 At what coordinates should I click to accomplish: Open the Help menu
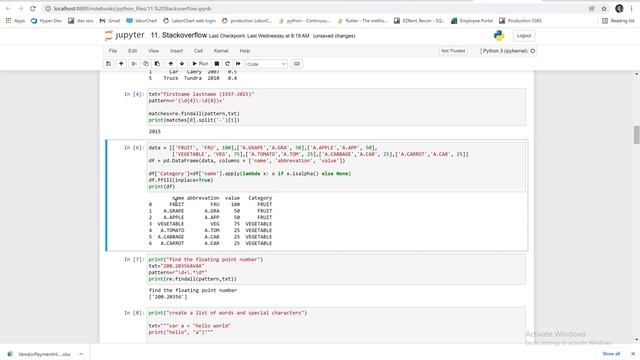click(x=244, y=51)
